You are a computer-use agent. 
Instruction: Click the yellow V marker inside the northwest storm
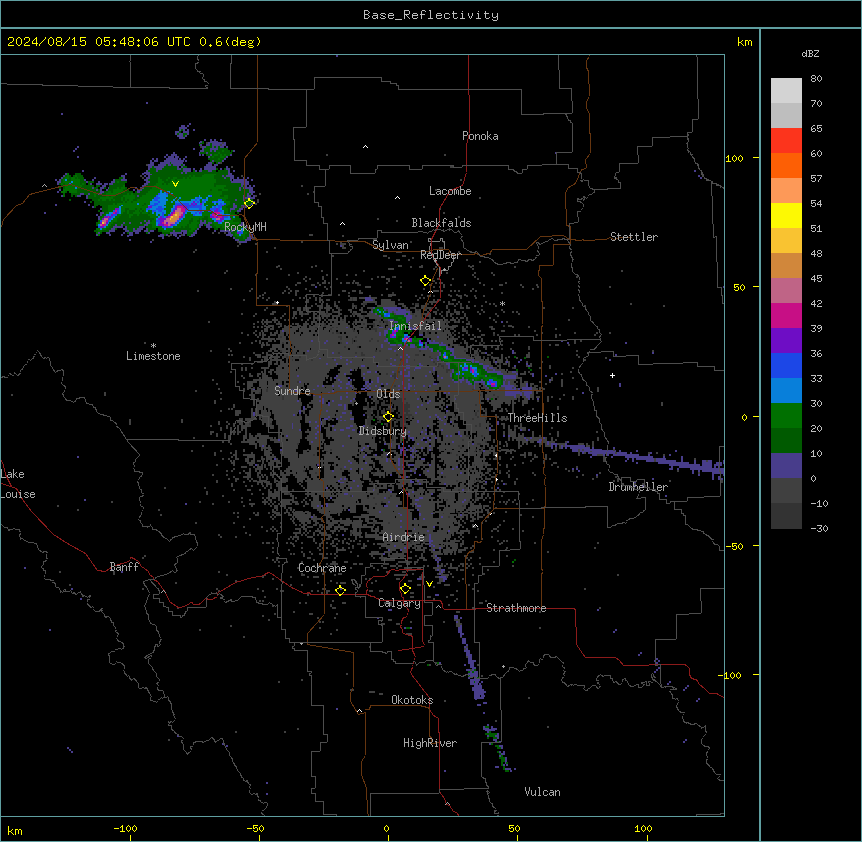click(175, 184)
